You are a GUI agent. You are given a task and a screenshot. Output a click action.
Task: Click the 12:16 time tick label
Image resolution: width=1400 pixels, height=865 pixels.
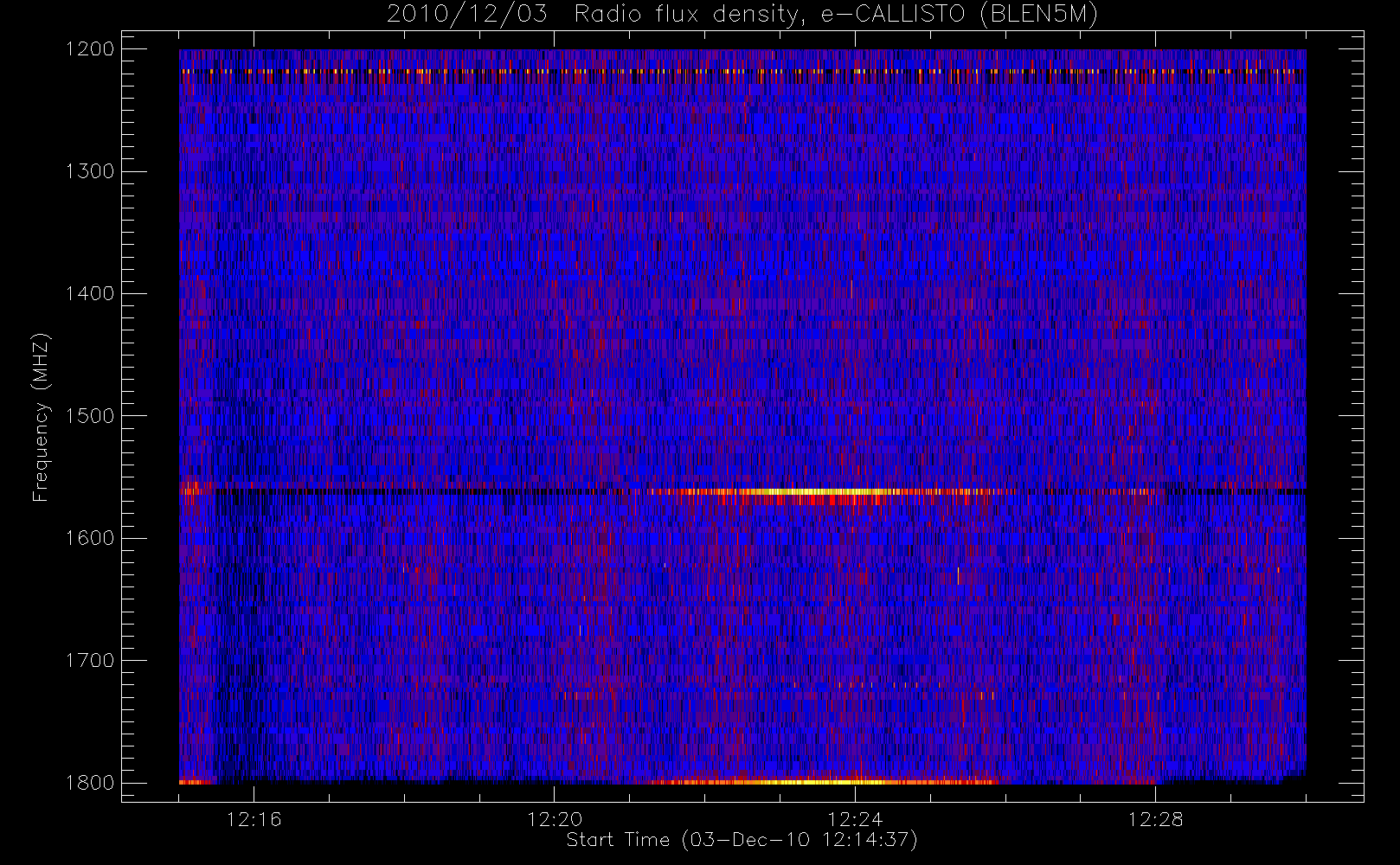point(254,819)
